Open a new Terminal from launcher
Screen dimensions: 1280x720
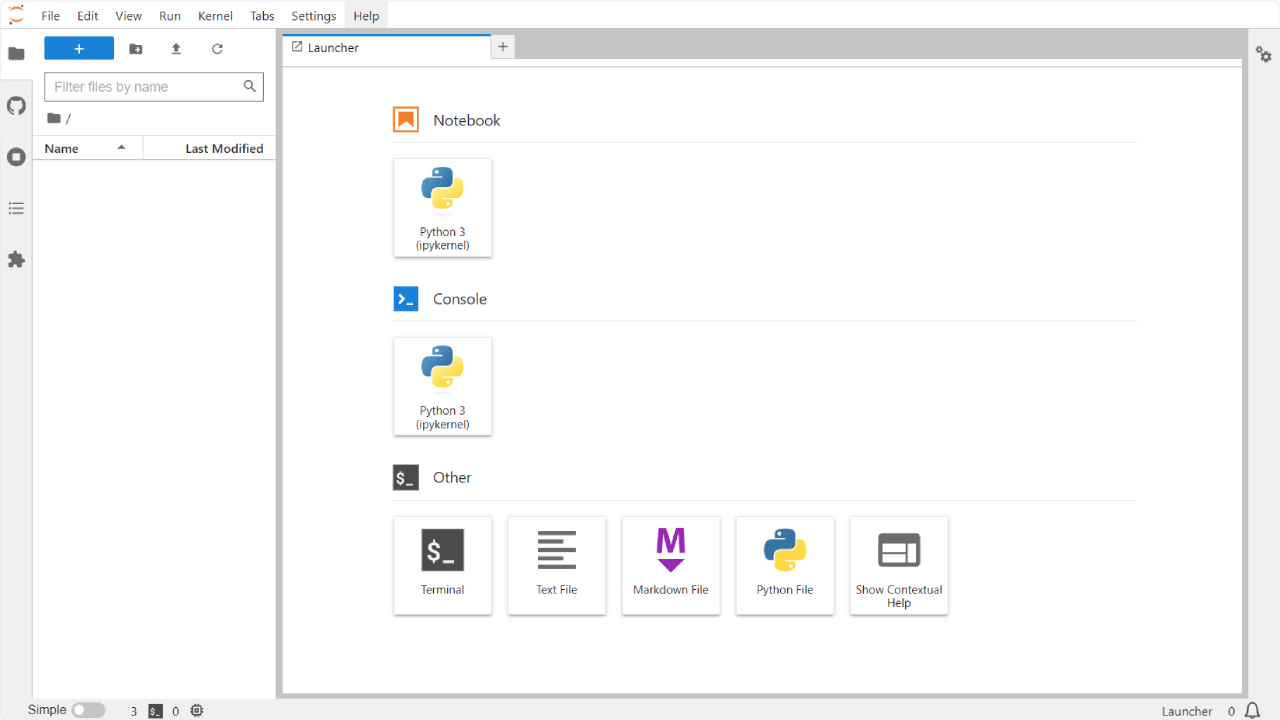(x=443, y=565)
